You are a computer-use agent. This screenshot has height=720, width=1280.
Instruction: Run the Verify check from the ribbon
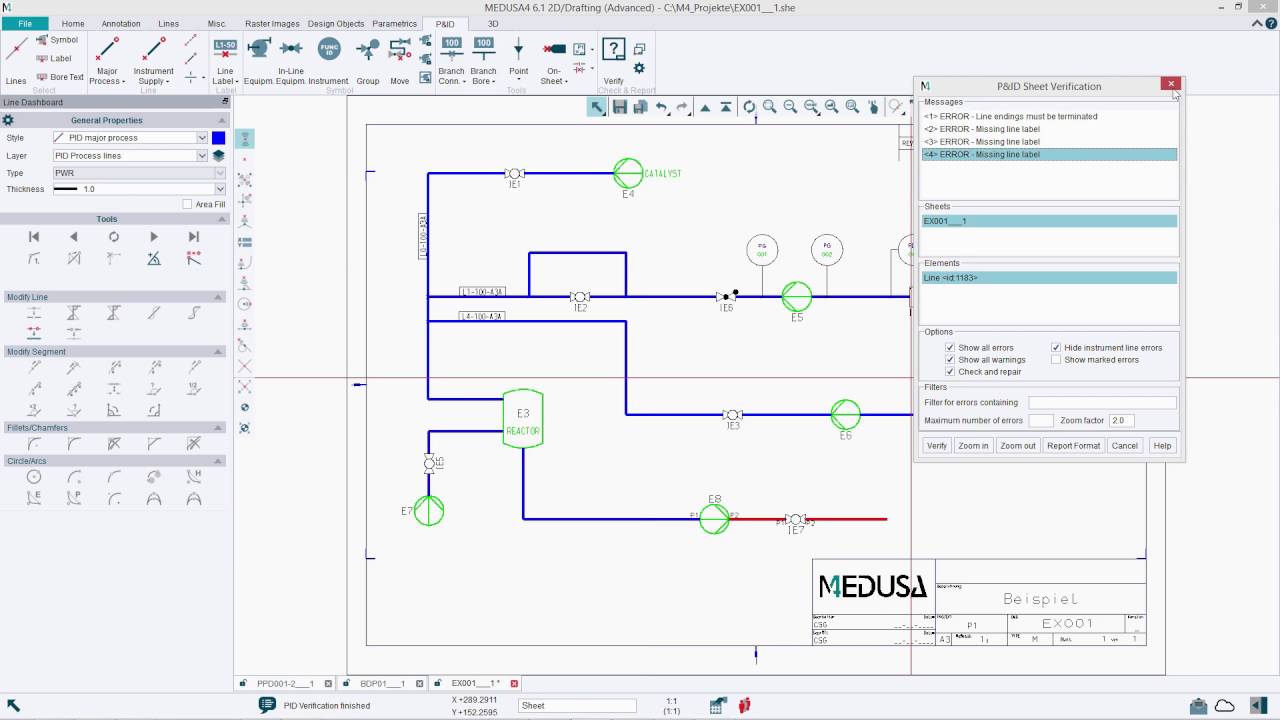(x=614, y=59)
